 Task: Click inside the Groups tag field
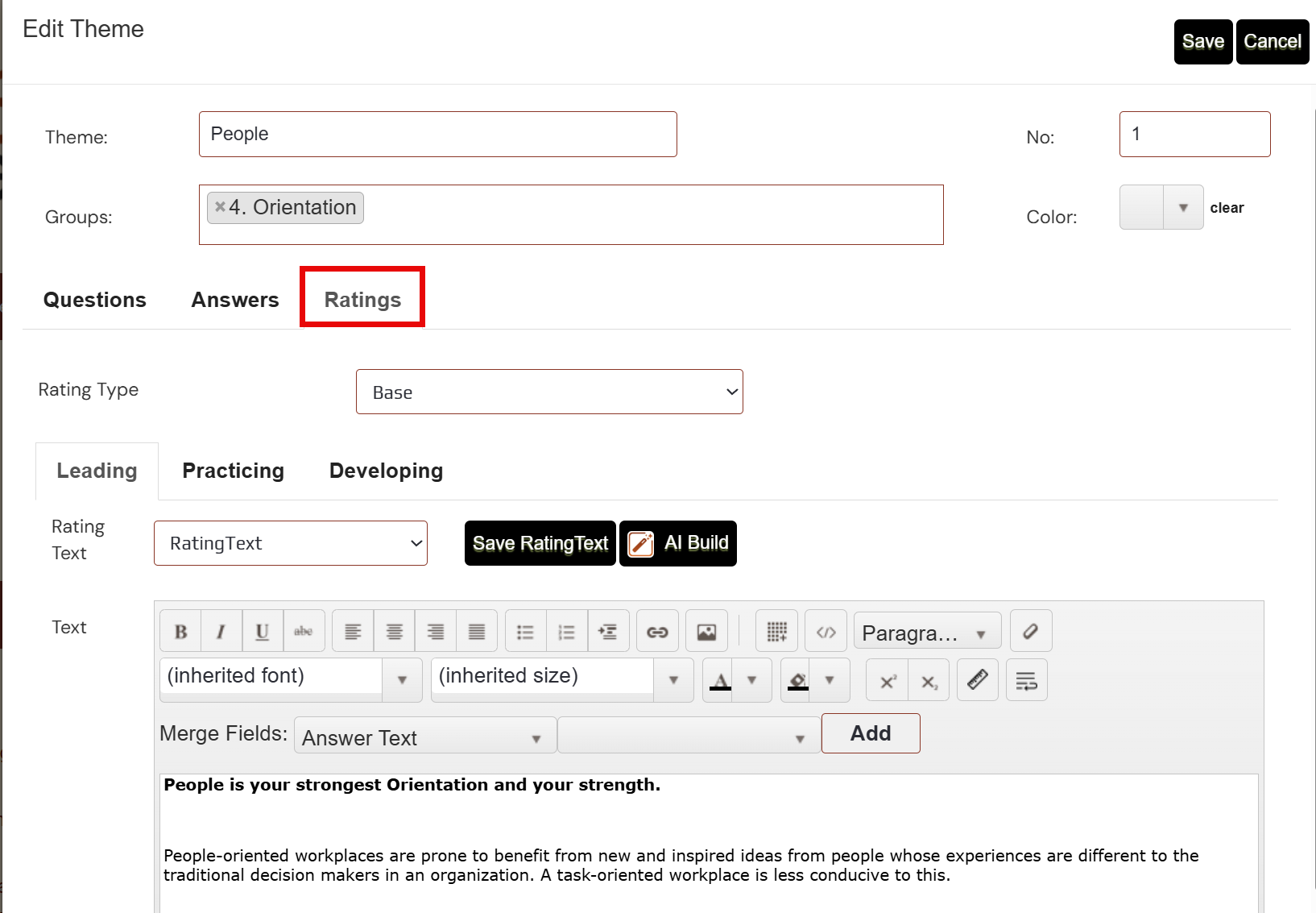(571, 214)
